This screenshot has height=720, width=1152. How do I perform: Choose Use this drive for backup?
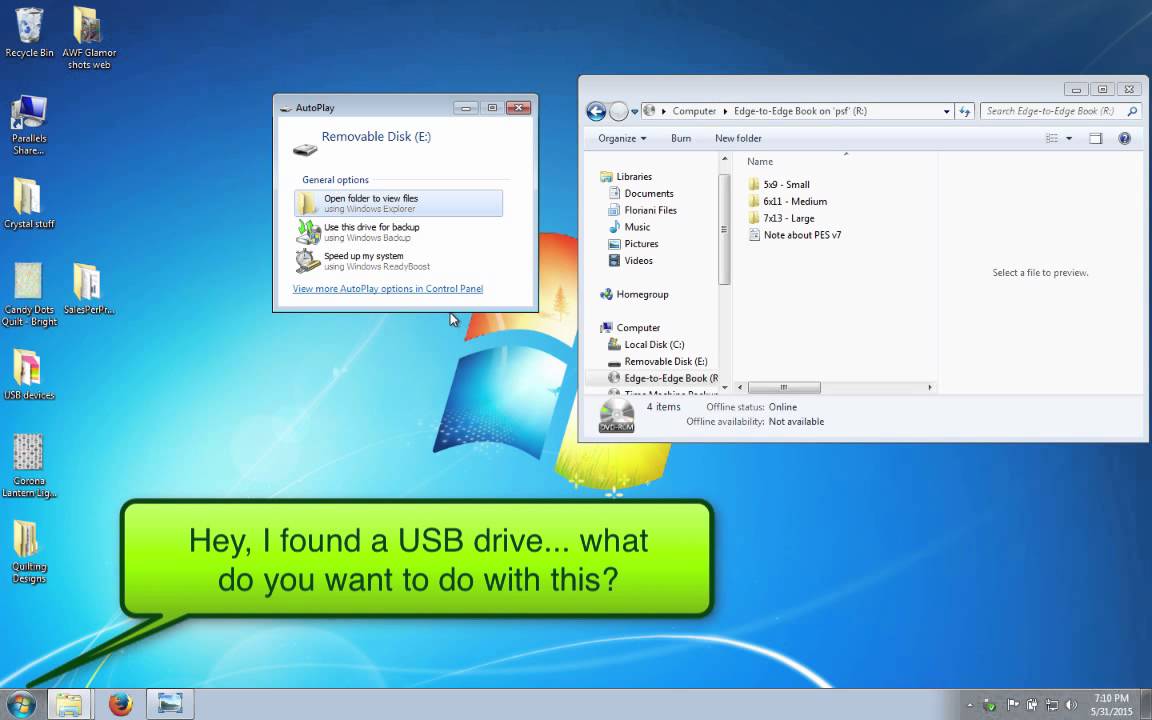398,232
